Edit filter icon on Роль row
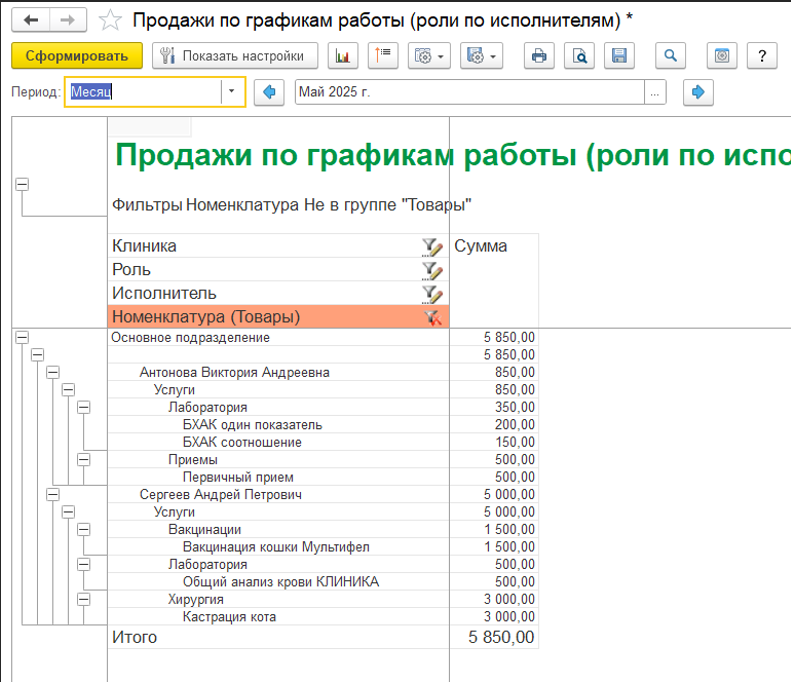Screen dimensions: 791x682 (x=432, y=271)
